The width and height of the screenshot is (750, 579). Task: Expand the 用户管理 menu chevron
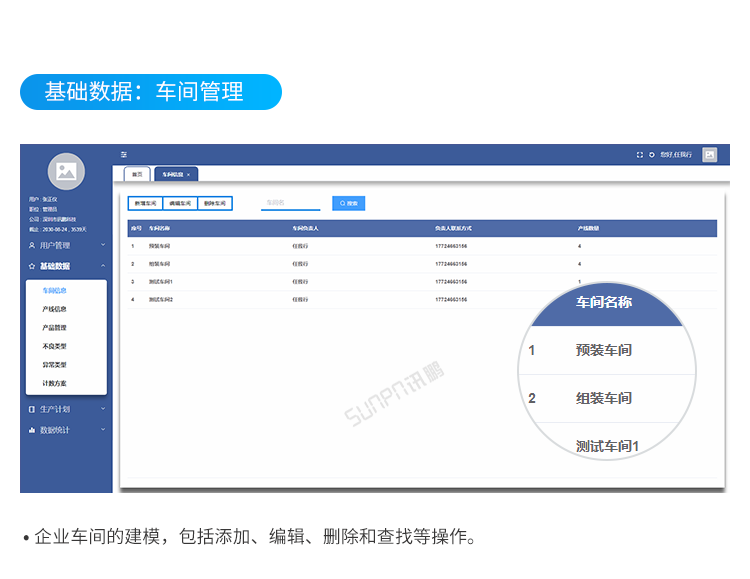point(103,245)
